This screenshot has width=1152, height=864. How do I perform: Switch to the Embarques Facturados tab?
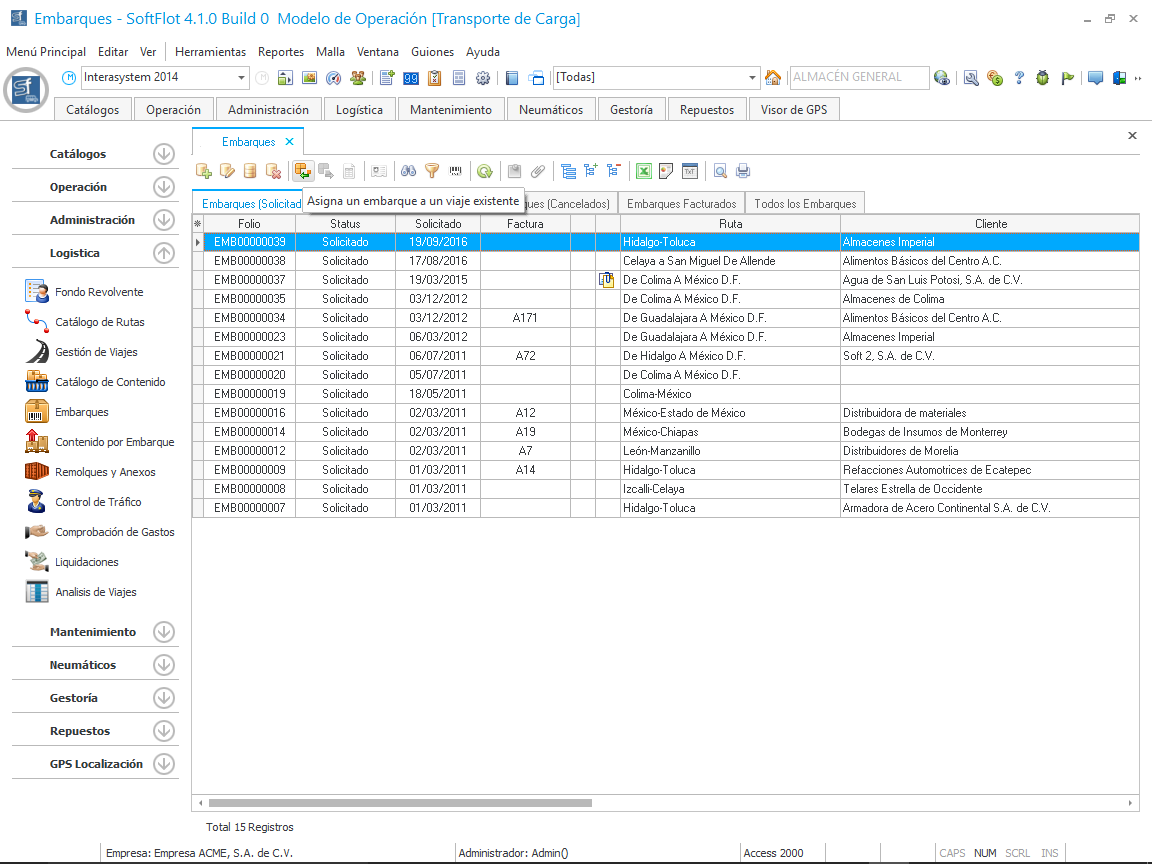pyautogui.click(x=681, y=204)
